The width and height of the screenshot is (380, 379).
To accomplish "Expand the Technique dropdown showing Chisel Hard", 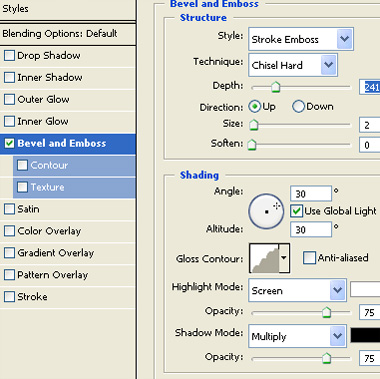I will tap(293, 65).
